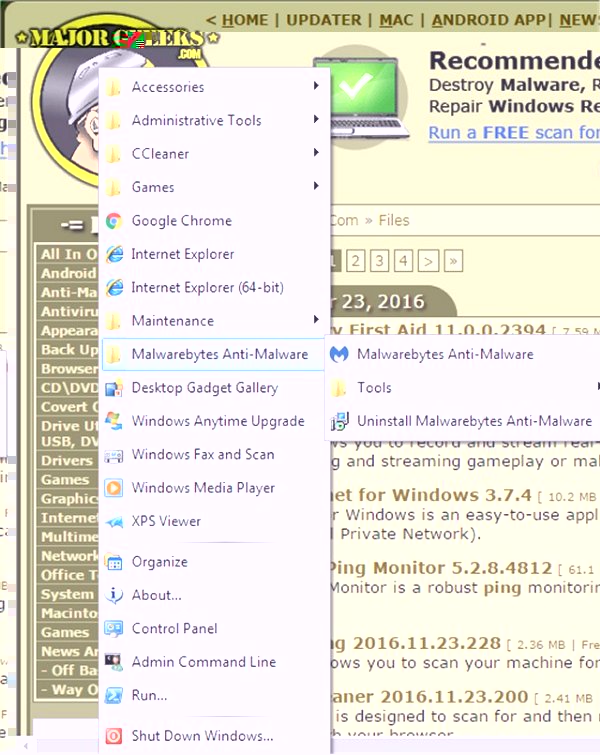Click the Tools folder icon in submenu
Screen dimensions: 600x755
point(339,388)
